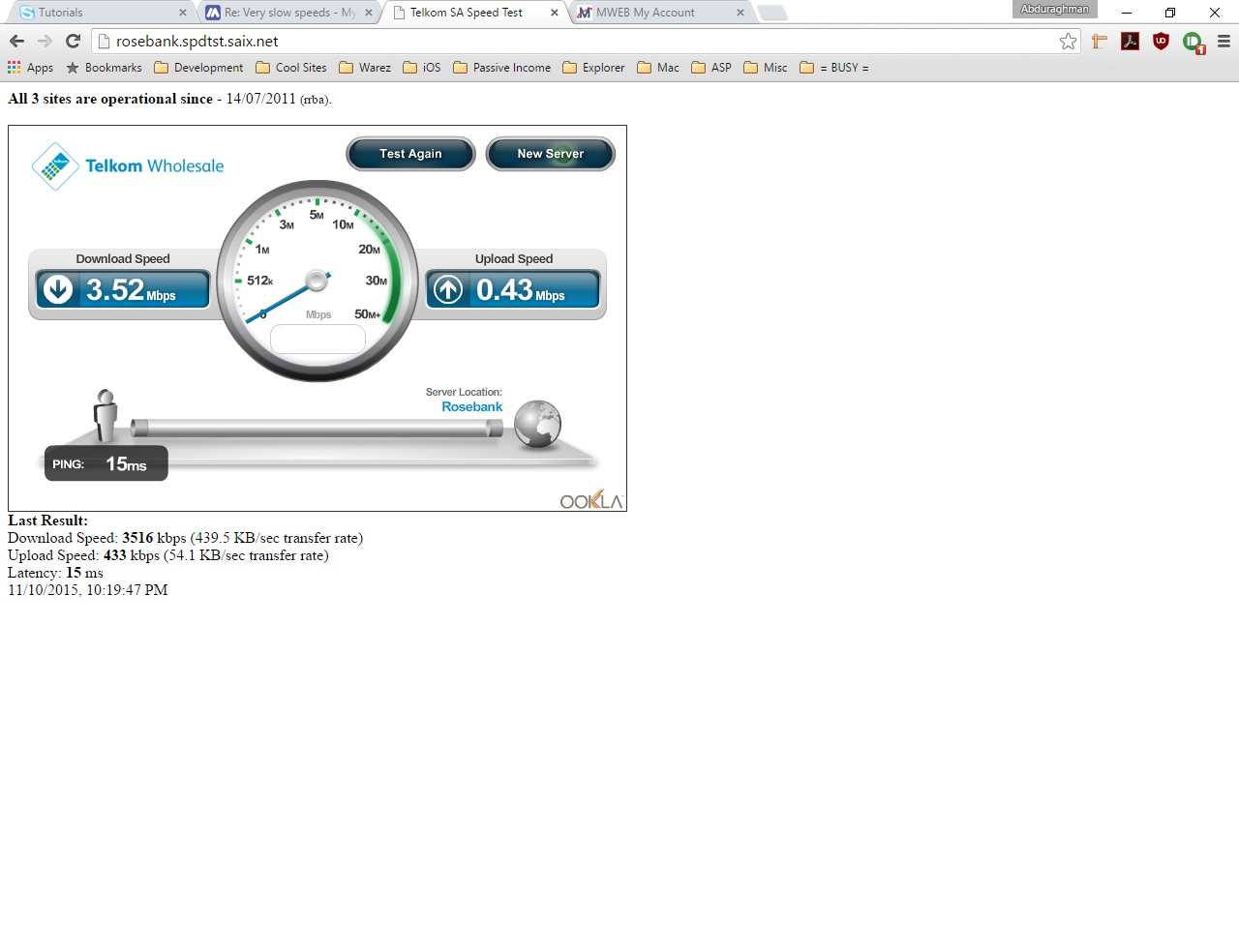Close the 'Re: Very slow speeds' tab

[x=369, y=13]
